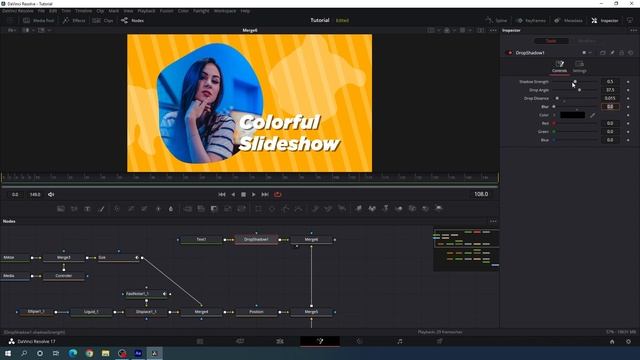The image size is (640, 360).
Task: Select the Position node
Action: coord(256,312)
